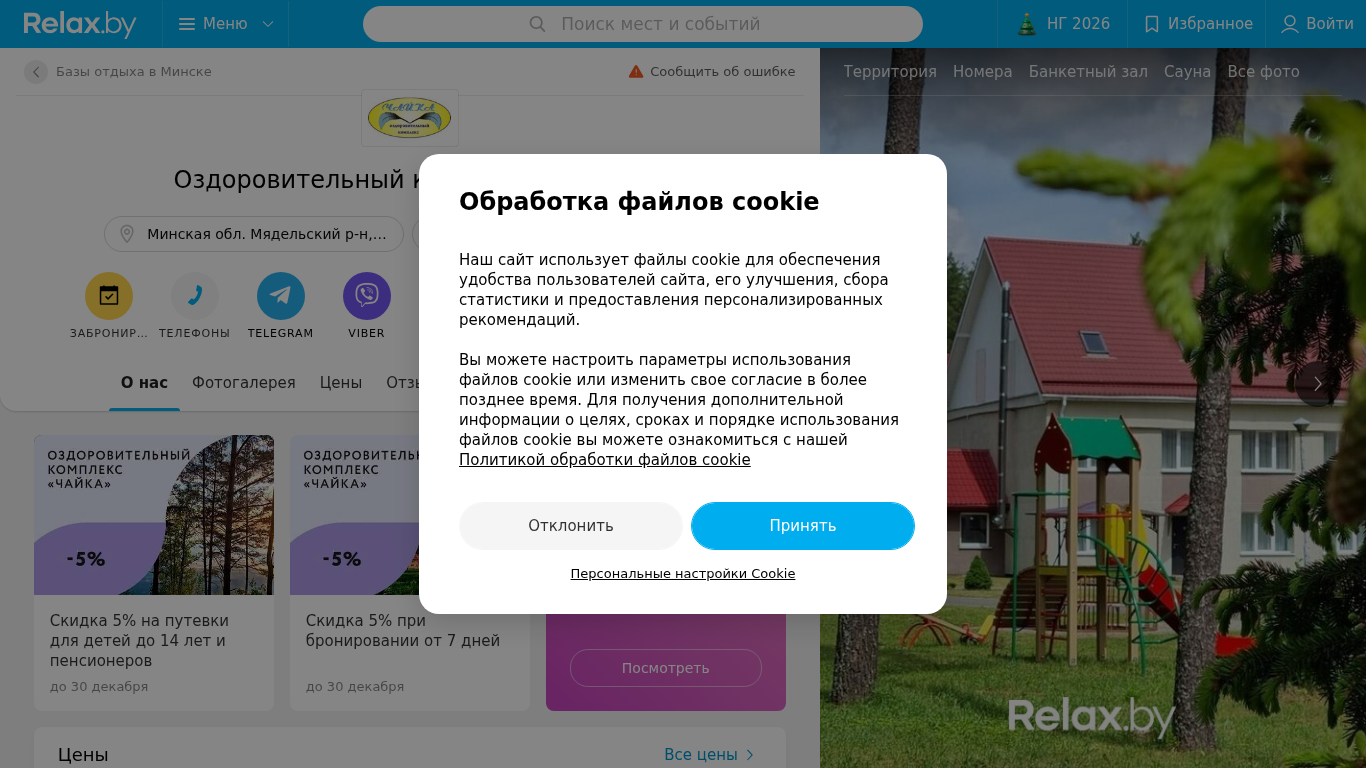1366x768 pixels.
Task: Click the phone Телефоны icon
Action: 195,296
